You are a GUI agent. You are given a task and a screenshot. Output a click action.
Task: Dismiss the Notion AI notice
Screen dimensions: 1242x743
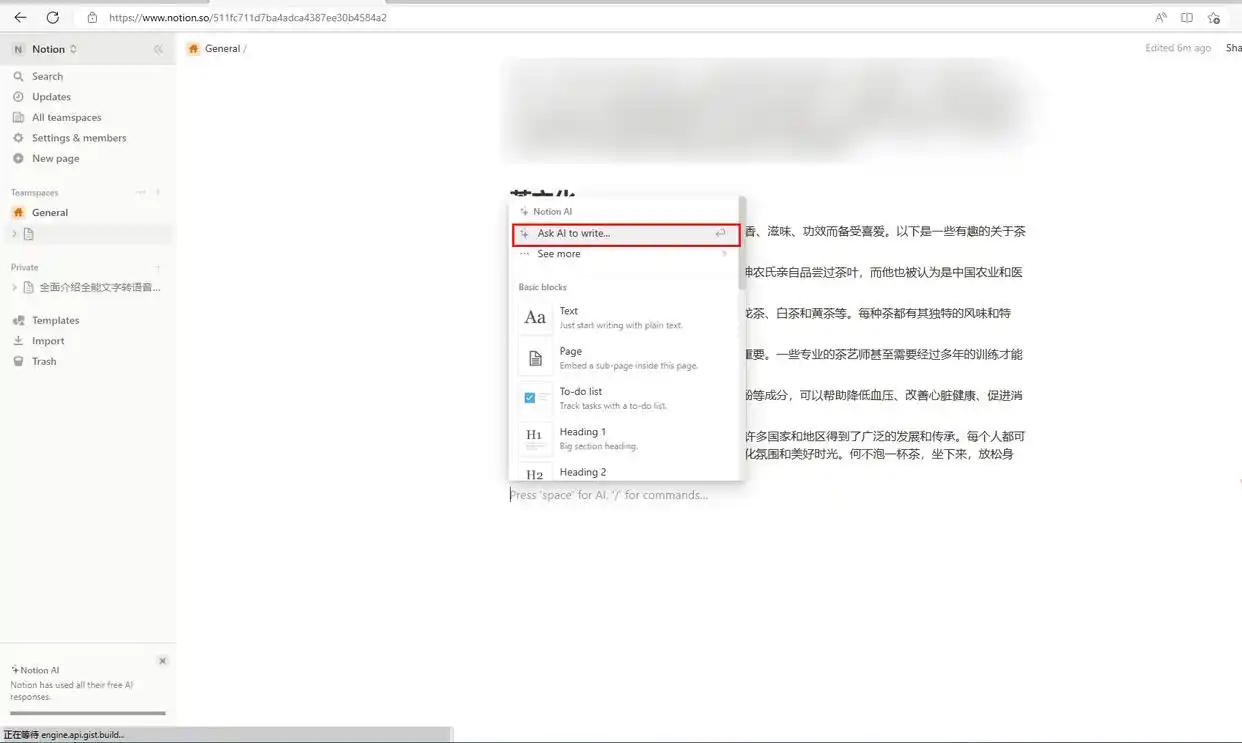163,661
